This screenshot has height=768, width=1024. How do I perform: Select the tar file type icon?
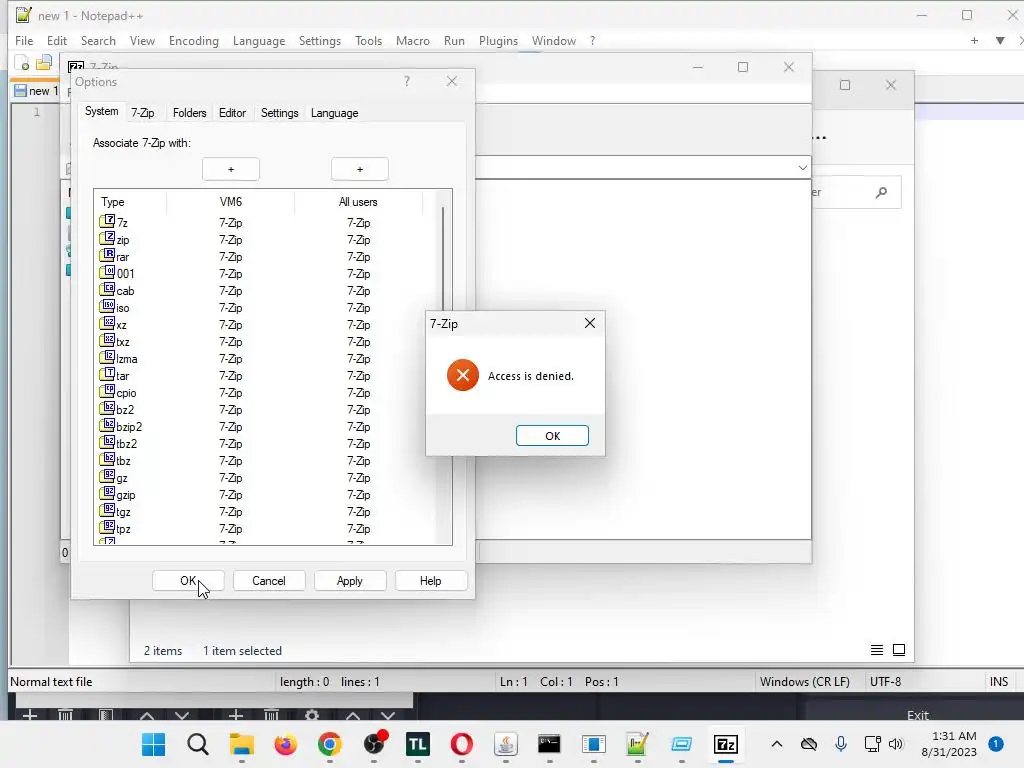click(107, 374)
